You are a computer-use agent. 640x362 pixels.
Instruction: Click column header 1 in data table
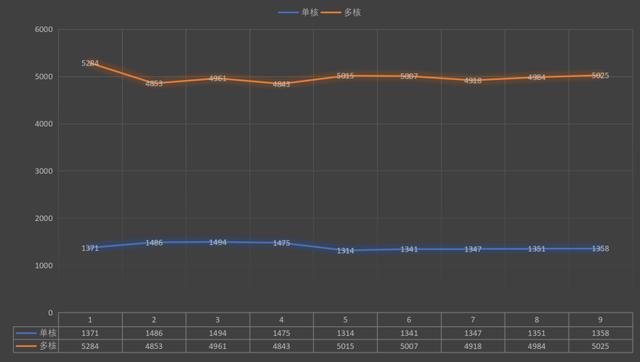point(90,320)
